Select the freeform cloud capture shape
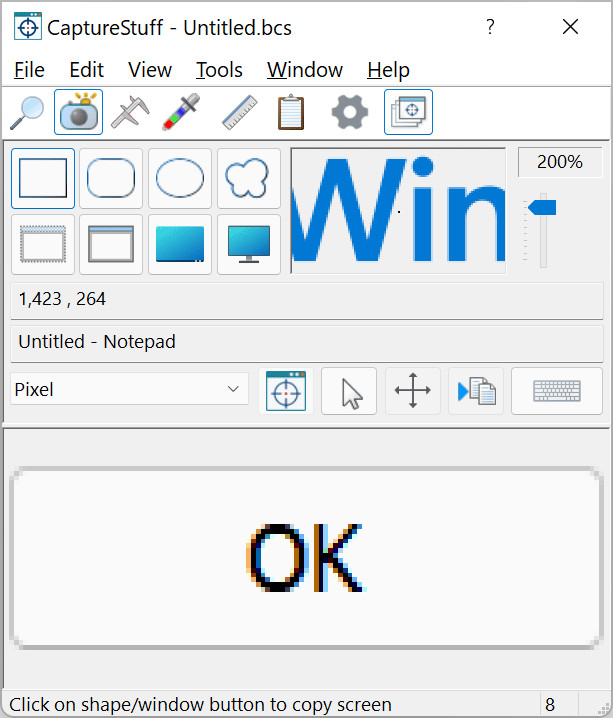The height and width of the screenshot is (718, 613). pyautogui.click(x=249, y=178)
